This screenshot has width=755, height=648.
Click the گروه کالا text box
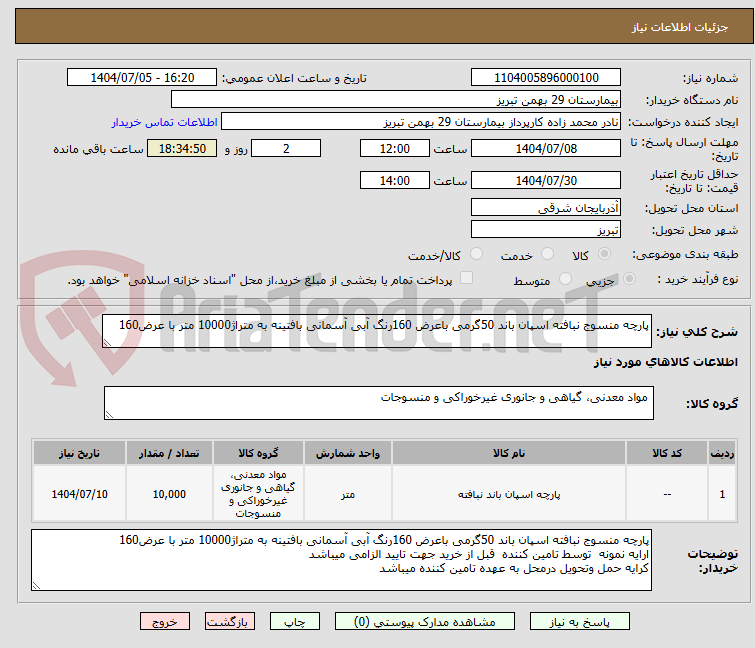click(x=379, y=403)
